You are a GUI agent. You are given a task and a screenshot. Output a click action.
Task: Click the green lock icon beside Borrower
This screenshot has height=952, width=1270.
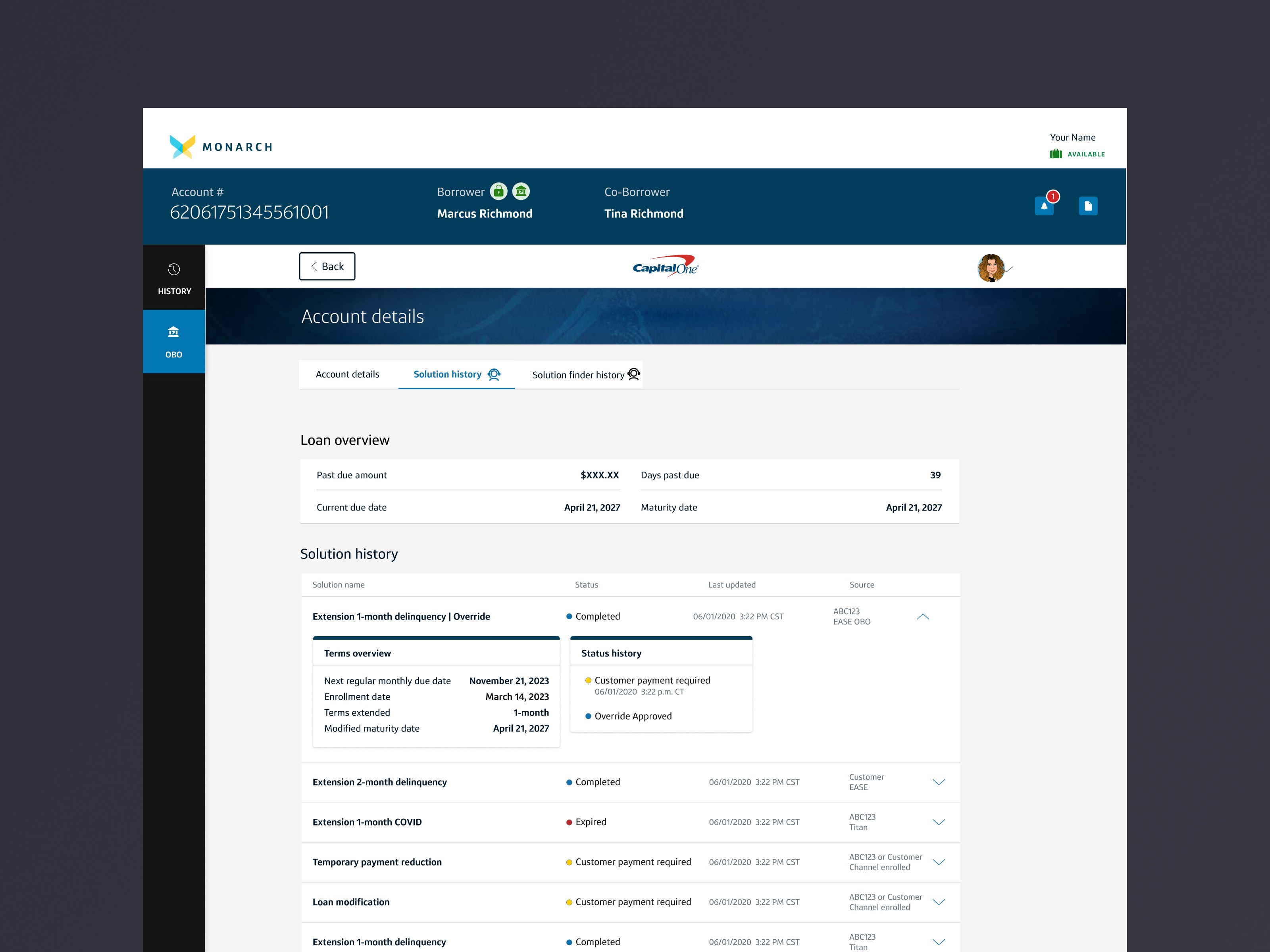(x=498, y=191)
